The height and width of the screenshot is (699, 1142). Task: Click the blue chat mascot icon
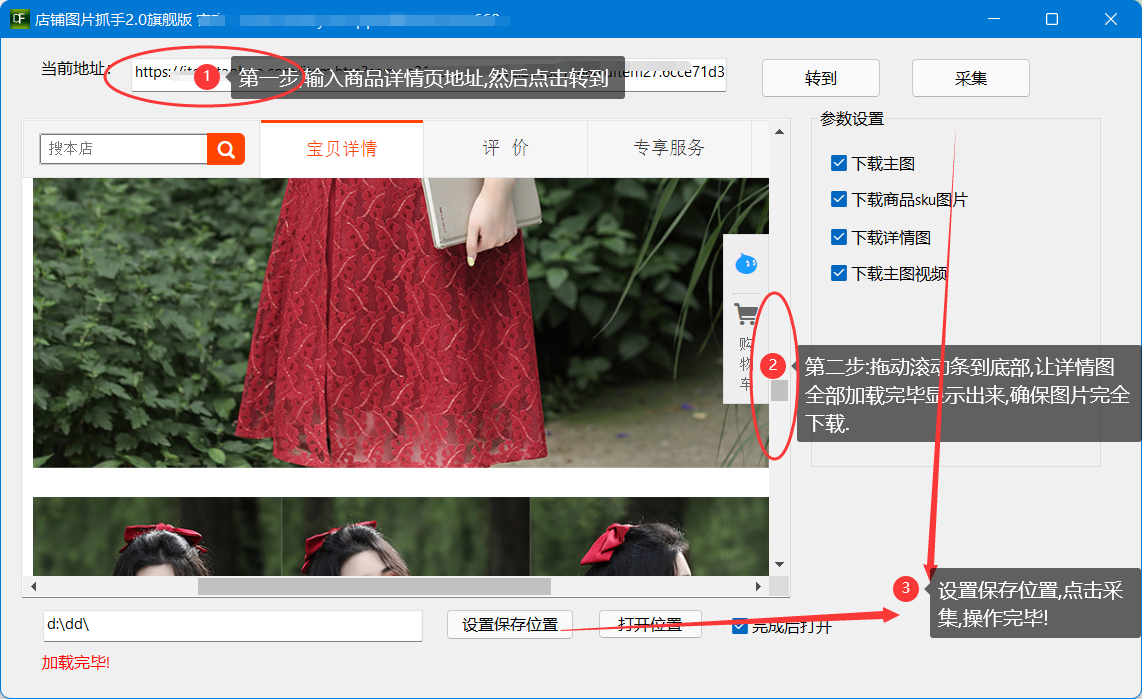click(x=745, y=264)
